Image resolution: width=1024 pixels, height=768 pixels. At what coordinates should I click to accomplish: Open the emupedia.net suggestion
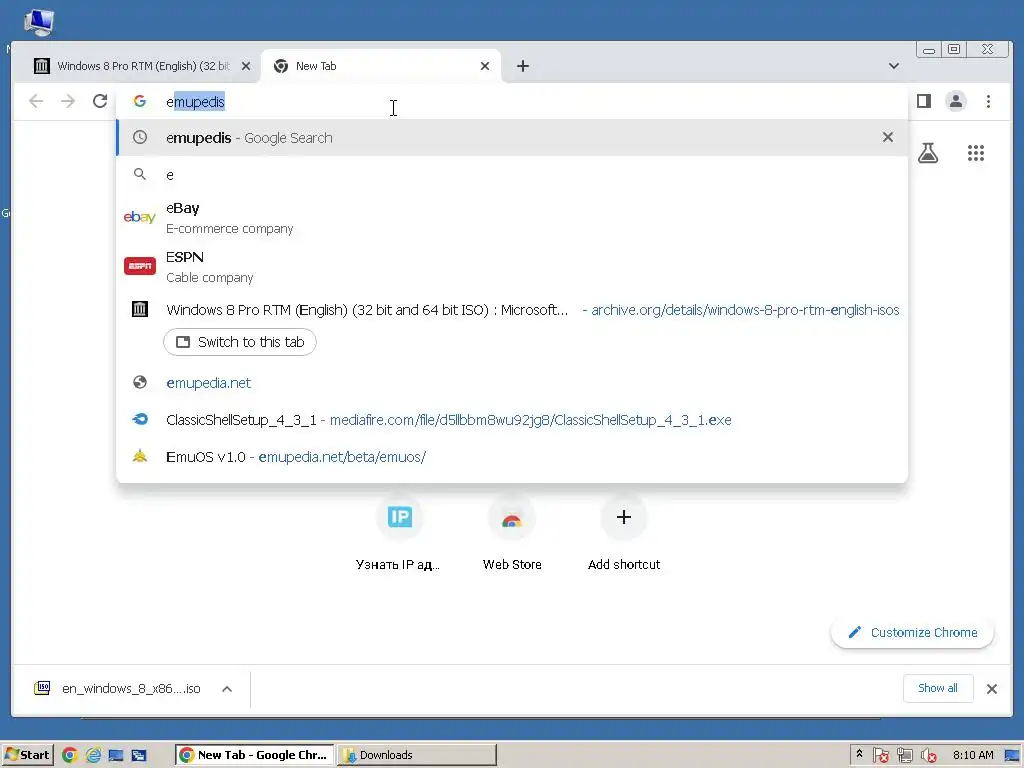tap(512, 383)
